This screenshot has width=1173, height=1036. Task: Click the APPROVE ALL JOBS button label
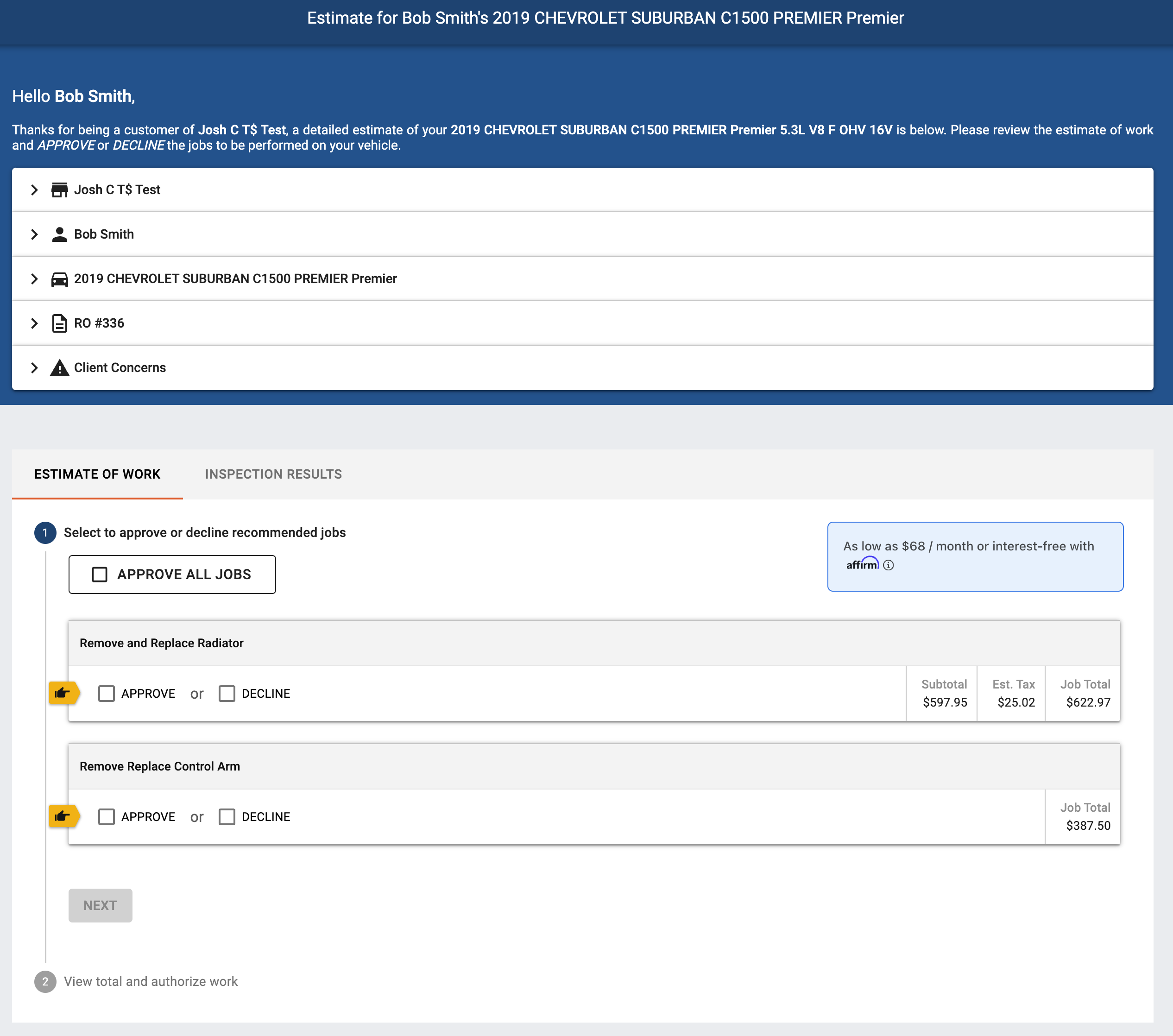(184, 575)
